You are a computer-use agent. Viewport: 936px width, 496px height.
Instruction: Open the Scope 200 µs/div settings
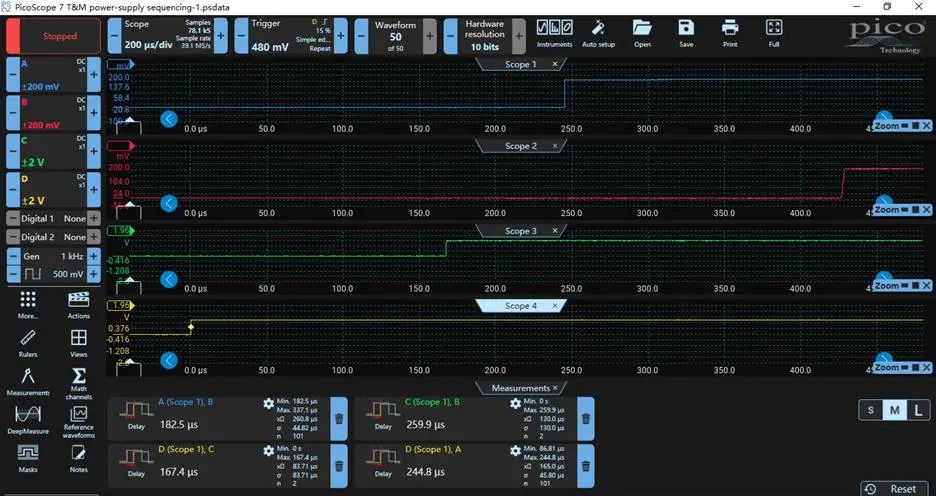(167, 36)
